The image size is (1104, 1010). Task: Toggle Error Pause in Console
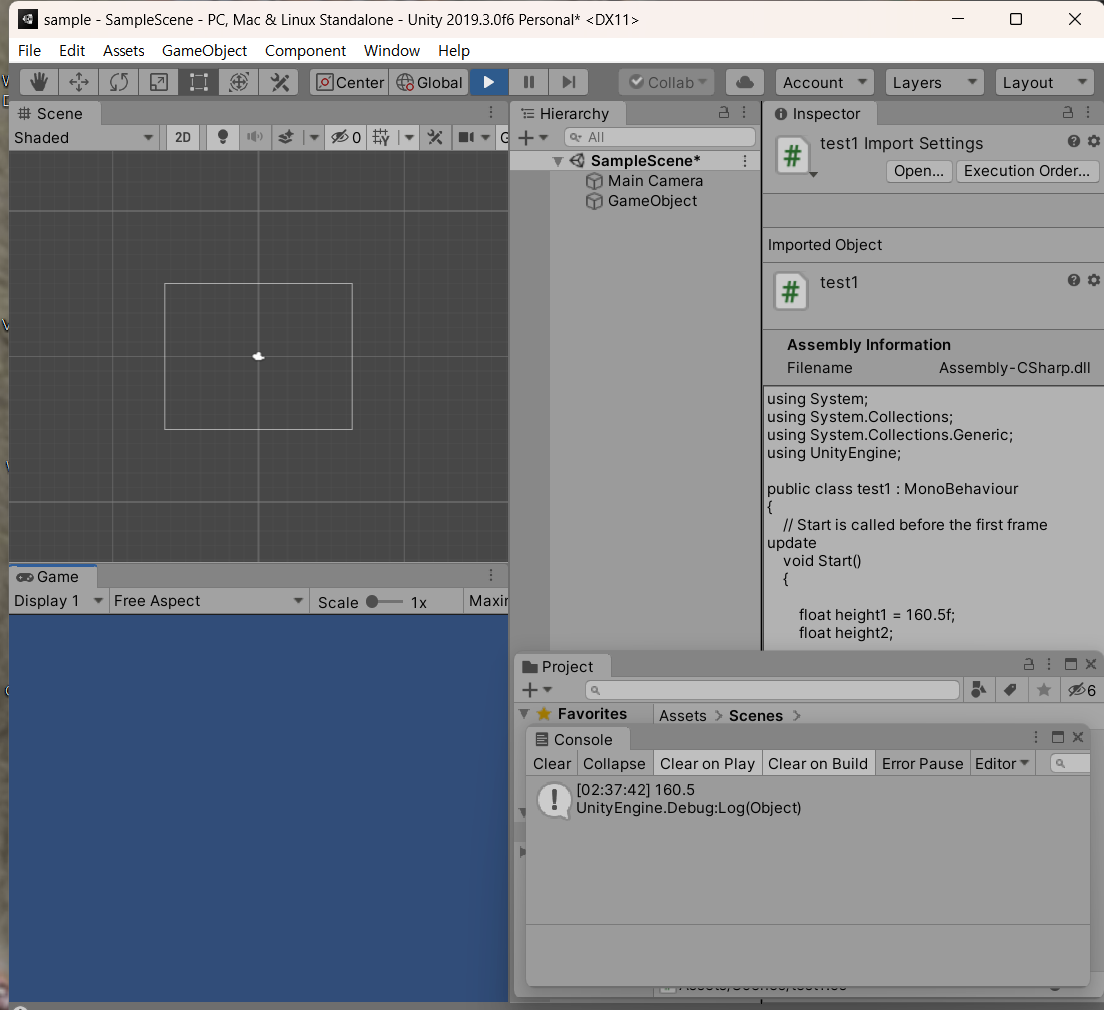coord(922,763)
